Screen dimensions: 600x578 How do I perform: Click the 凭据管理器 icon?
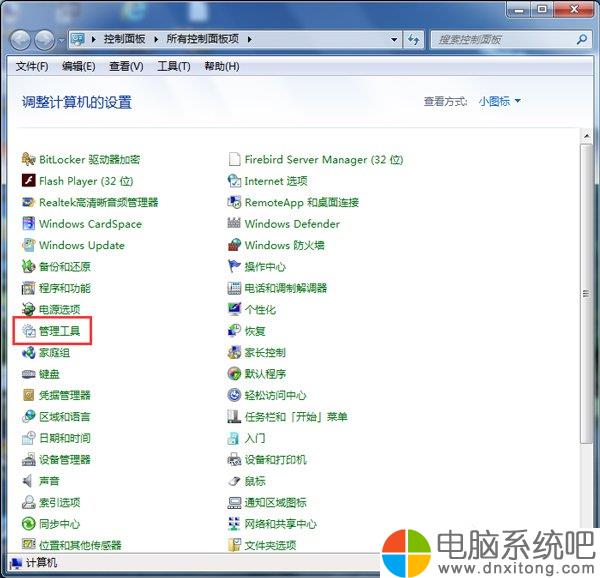pyautogui.click(x=29, y=395)
